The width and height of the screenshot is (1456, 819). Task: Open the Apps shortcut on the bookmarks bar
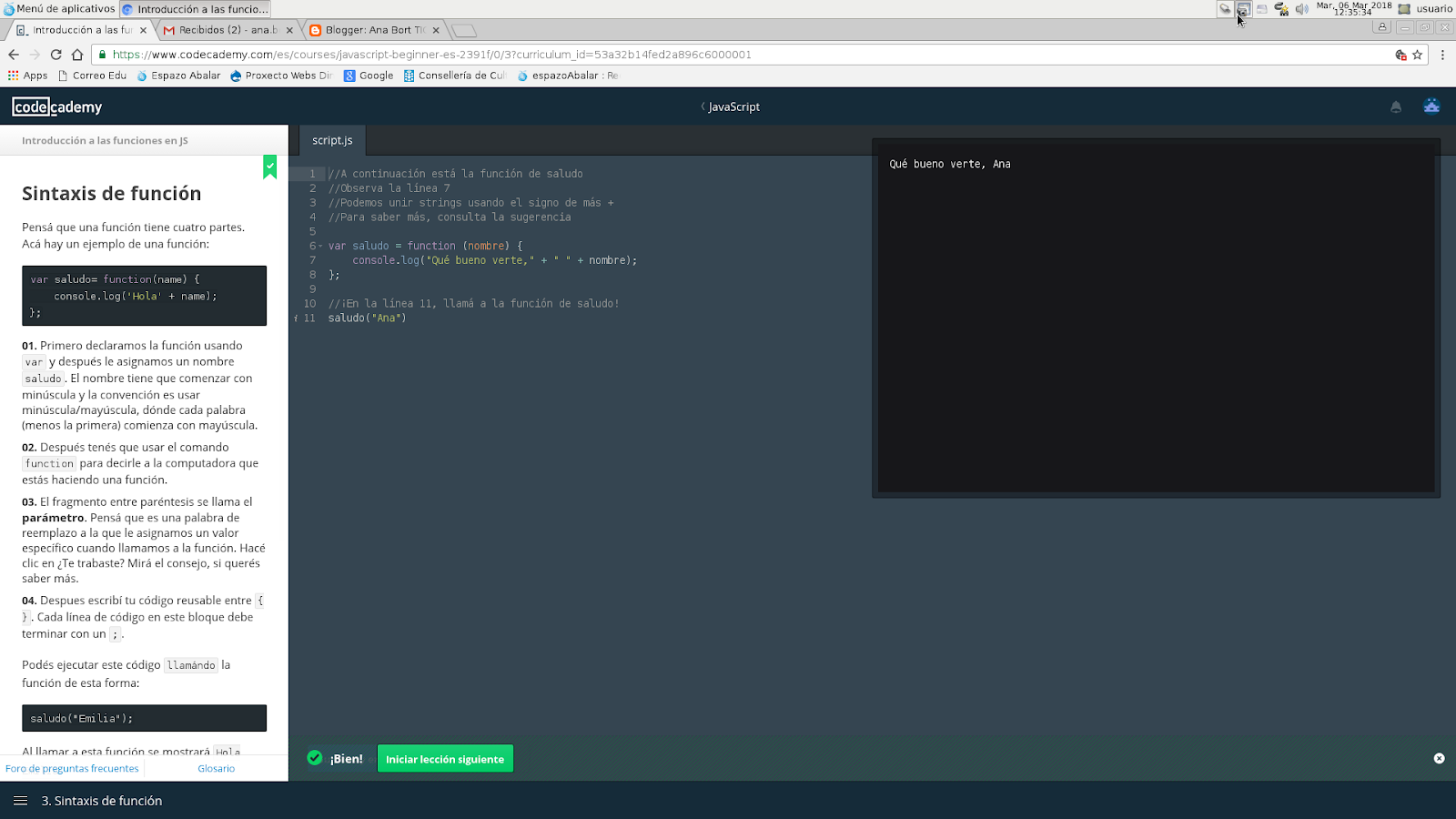click(28, 76)
